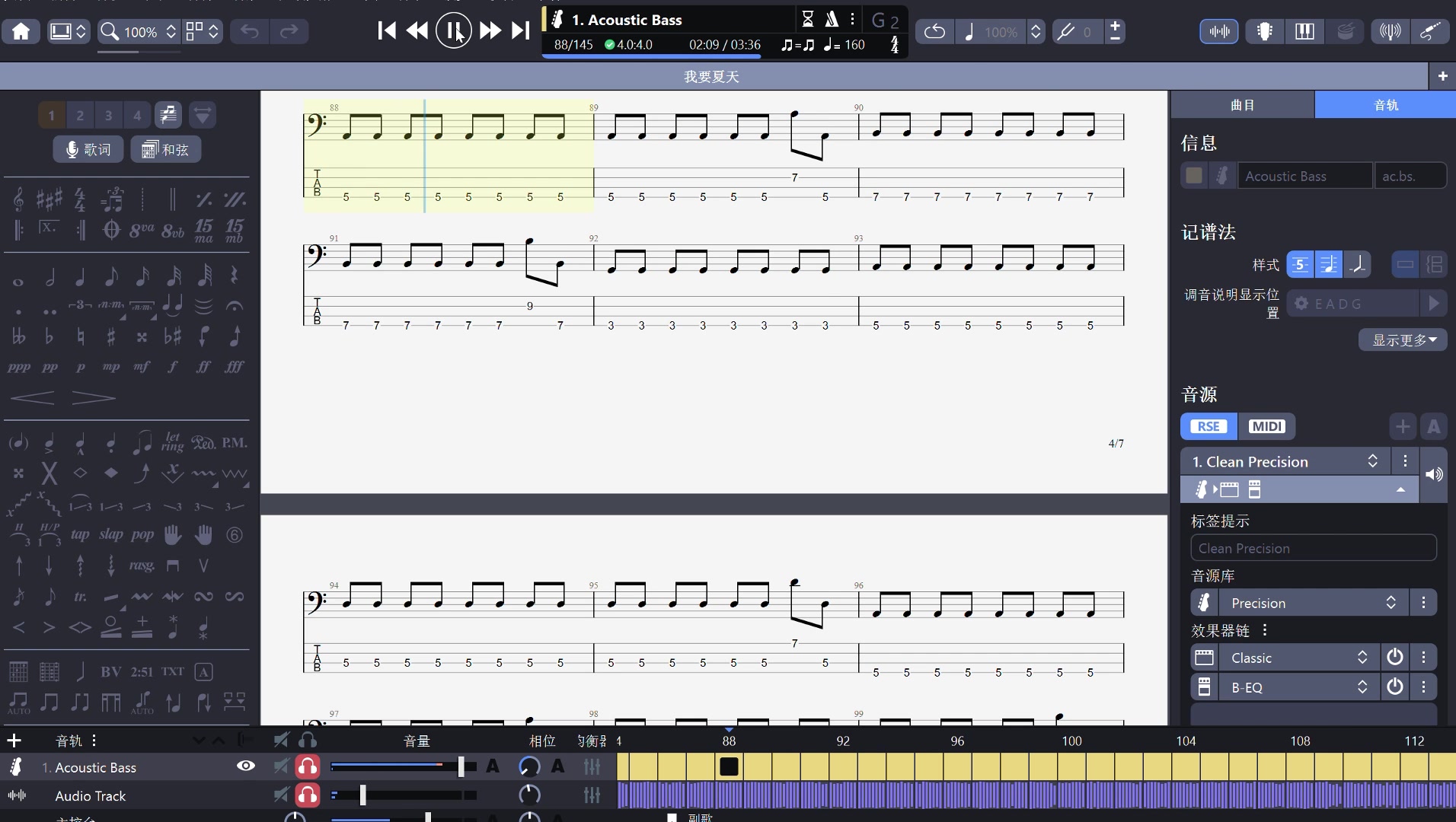Select the RSE sound source
The height and width of the screenshot is (822, 1456).
[1209, 426]
